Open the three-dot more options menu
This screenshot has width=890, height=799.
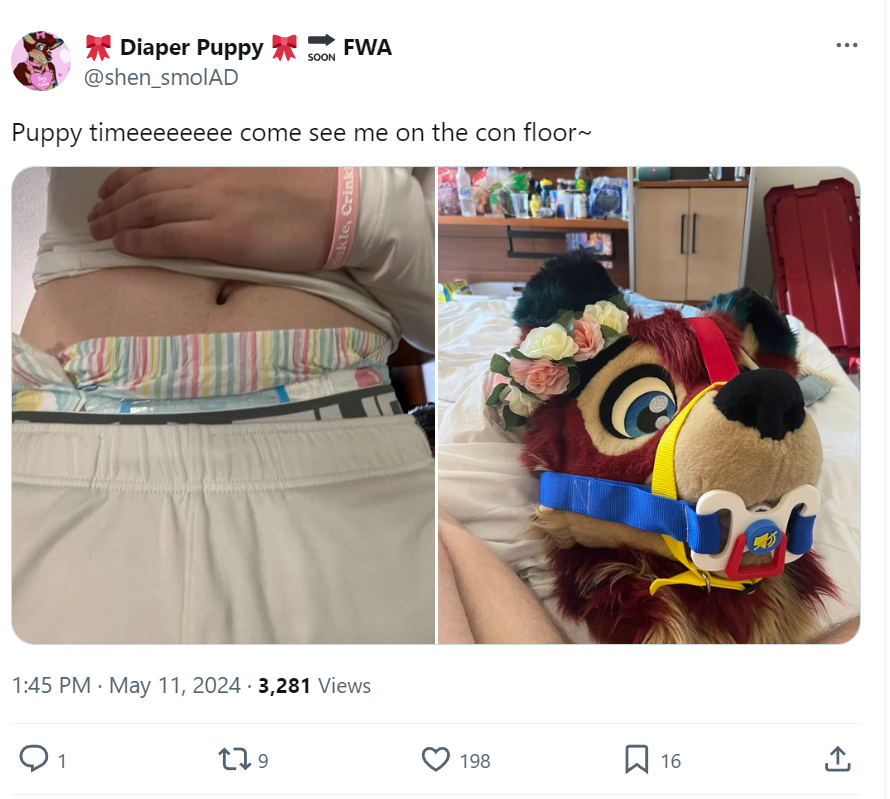846,45
